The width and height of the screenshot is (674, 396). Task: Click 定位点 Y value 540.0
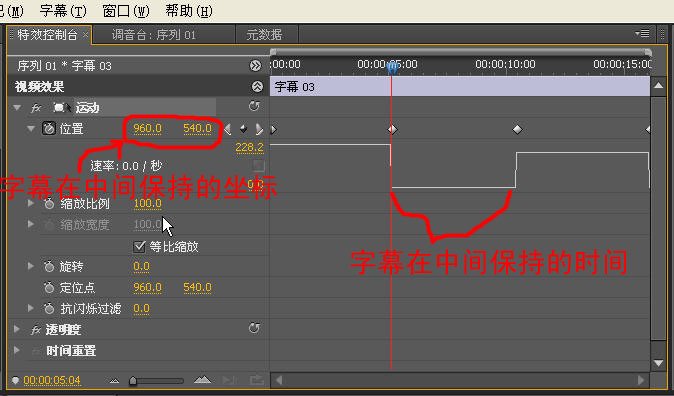tap(197, 287)
